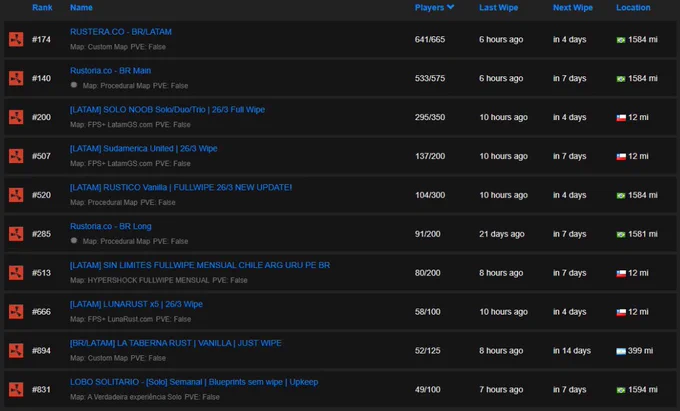Screen dimensions: 680x411
Task: Click gray status dot under Rustoria BR Main
Action: coord(74,85)
